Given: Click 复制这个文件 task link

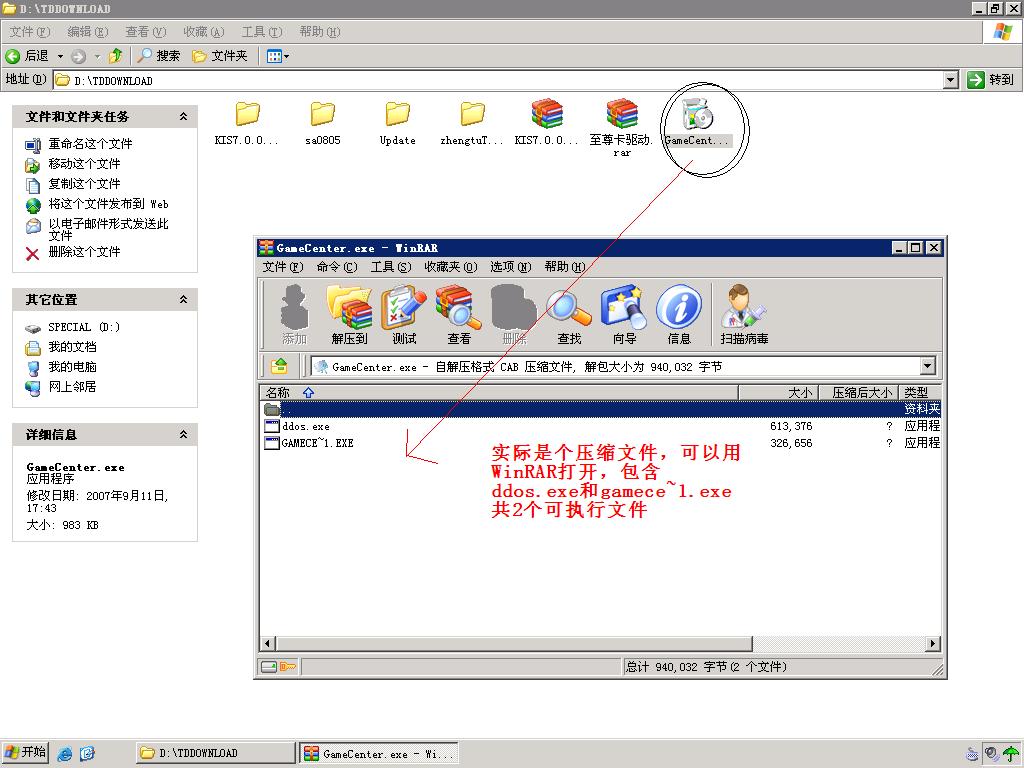Looking at the screenshot, I should (x=84, y=184).
